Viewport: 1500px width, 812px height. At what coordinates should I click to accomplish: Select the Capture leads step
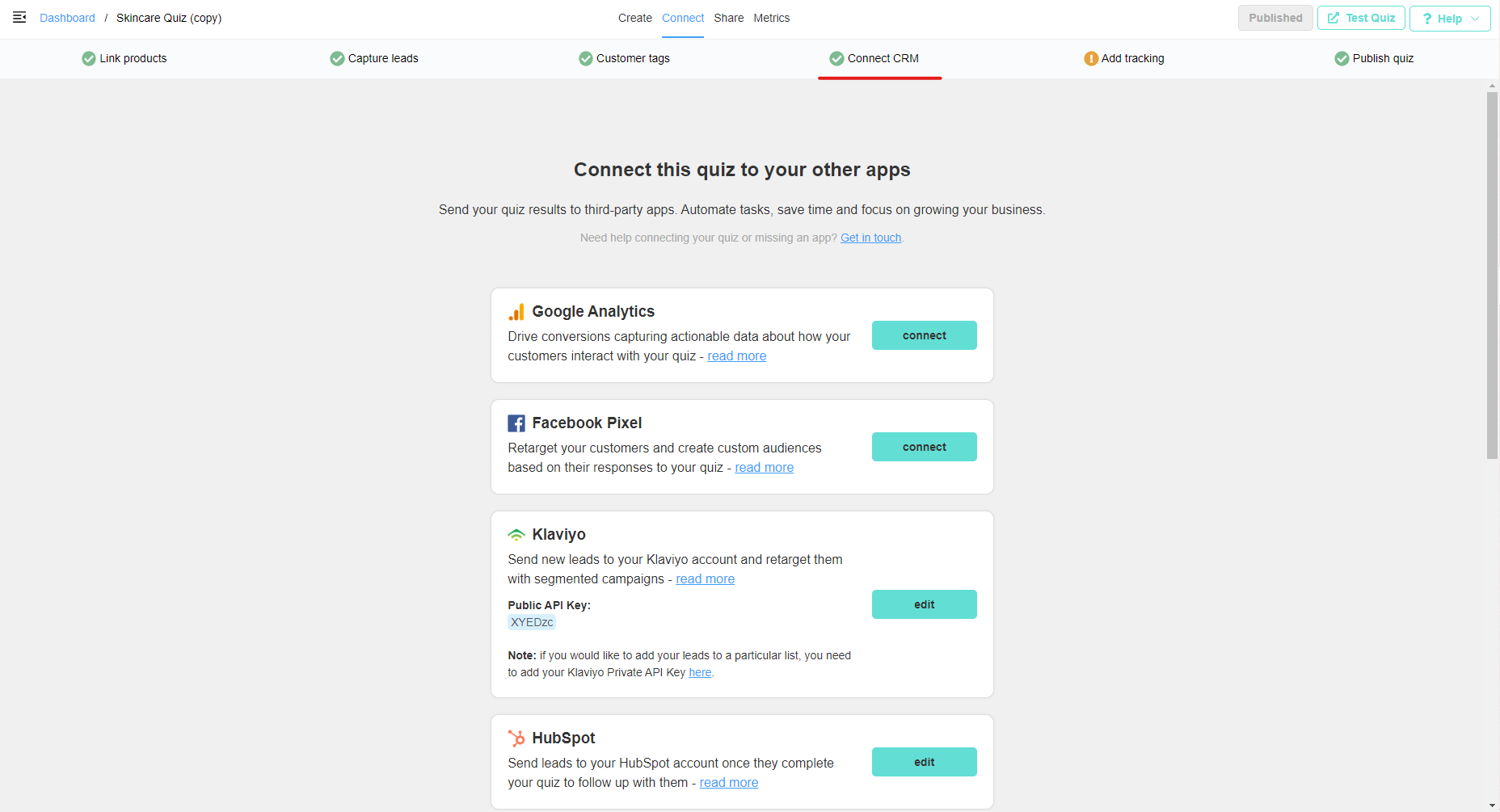[x=374, y=58]
